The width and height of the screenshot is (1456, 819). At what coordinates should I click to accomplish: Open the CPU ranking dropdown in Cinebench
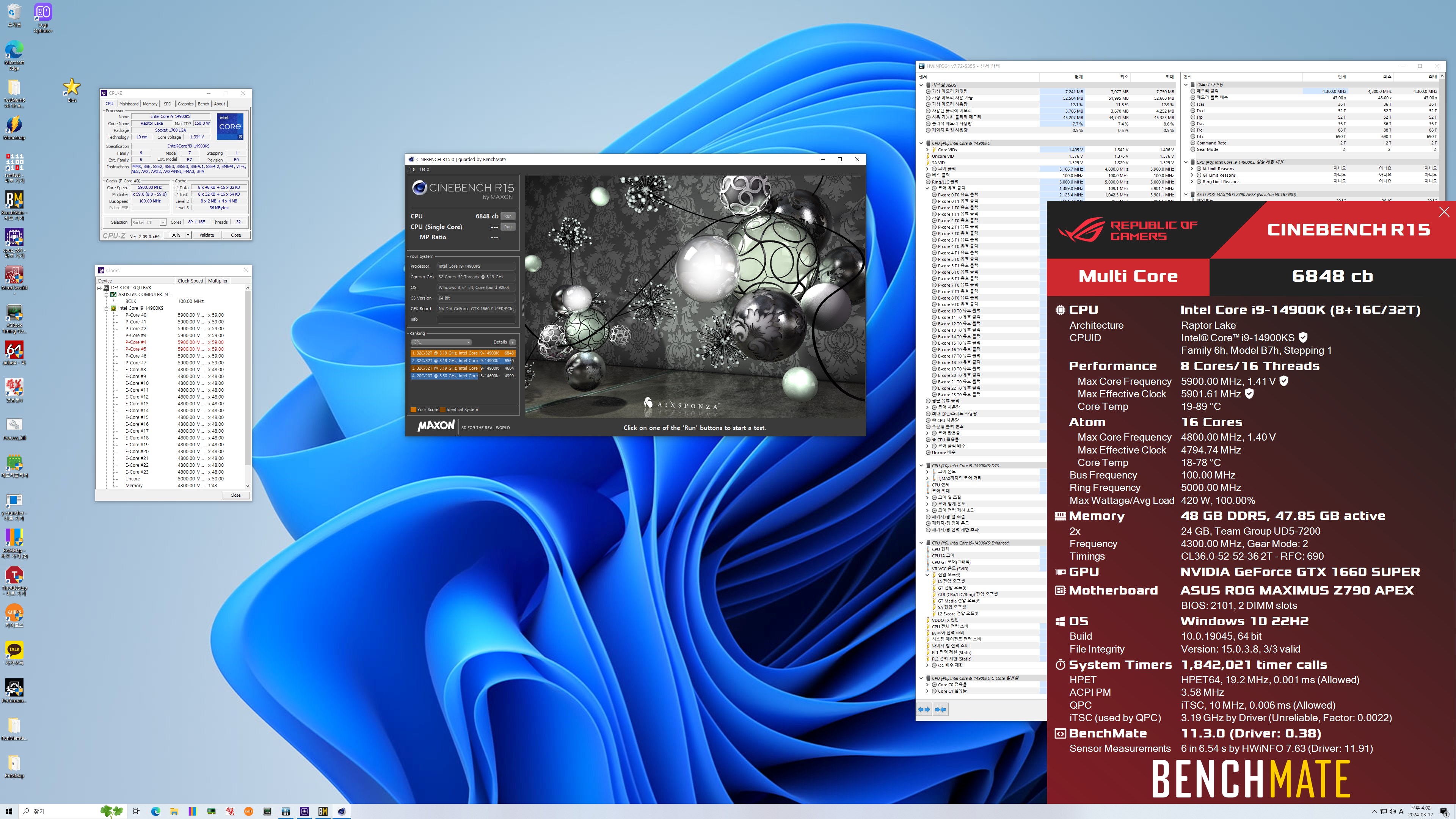[x=441, y=342]
